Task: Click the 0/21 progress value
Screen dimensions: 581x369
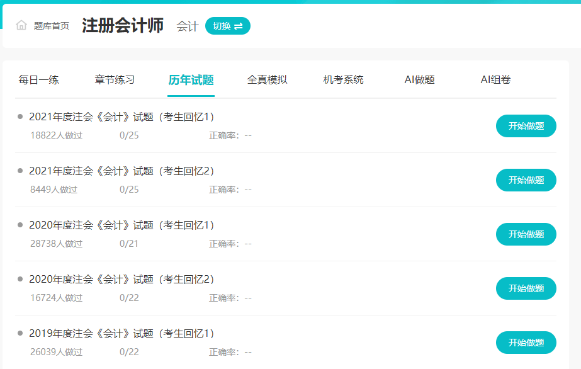Action: click(129, 244)
